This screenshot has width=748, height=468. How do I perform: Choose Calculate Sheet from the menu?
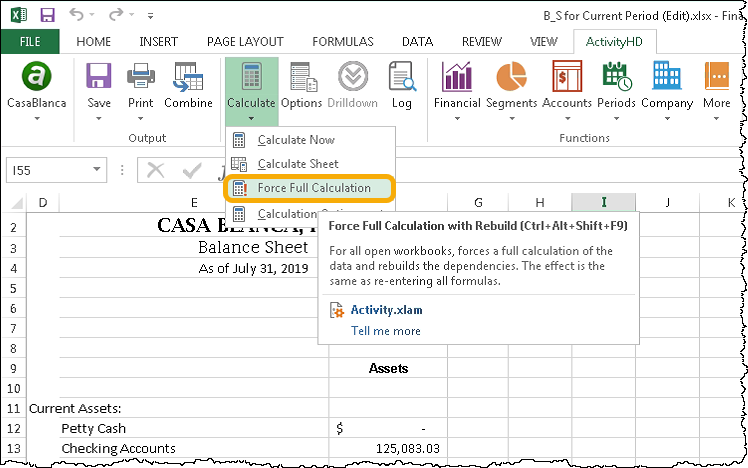[x=310, y=164]
